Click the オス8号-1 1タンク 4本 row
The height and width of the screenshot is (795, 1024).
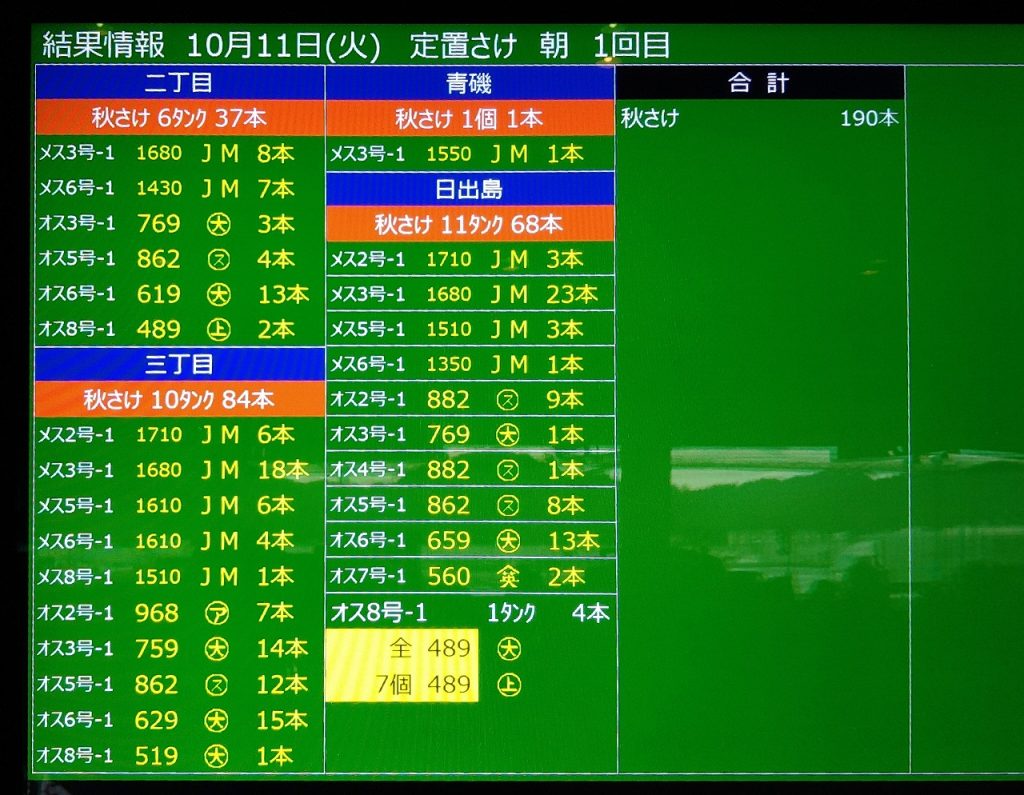click(469, 613)
